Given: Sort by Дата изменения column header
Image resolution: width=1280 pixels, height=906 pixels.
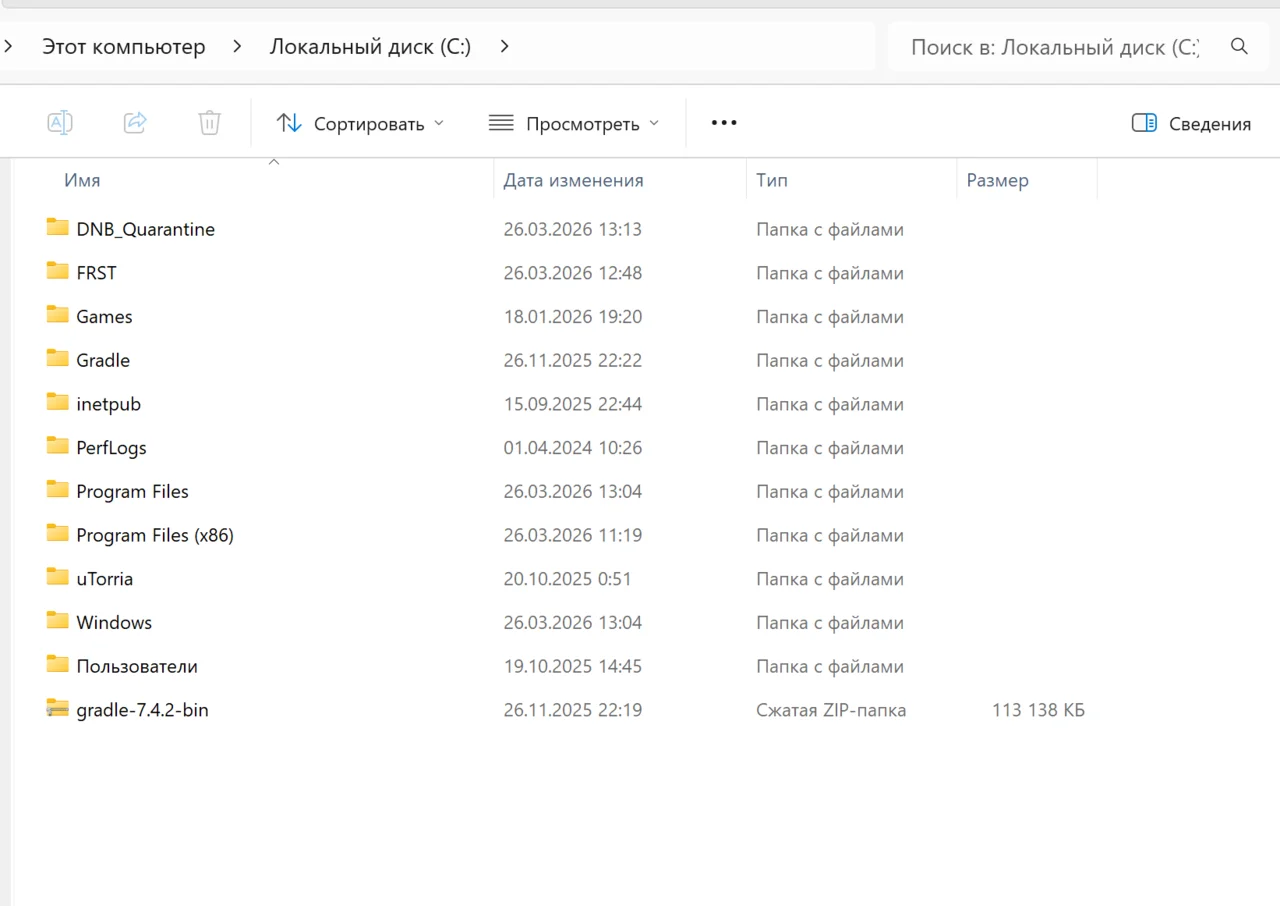Looking at the screenshot, I should click(573, 181).
